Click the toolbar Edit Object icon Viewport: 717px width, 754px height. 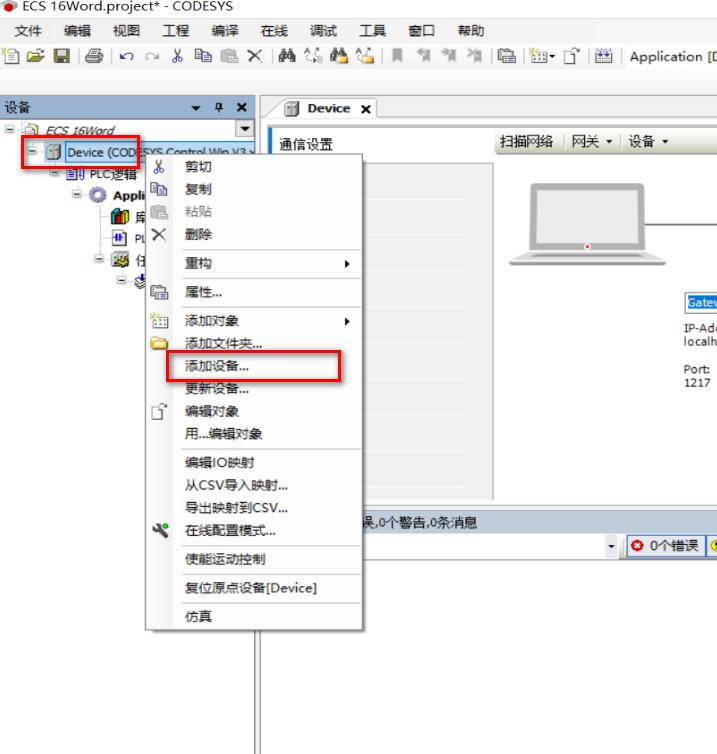(x=572, y=56)
